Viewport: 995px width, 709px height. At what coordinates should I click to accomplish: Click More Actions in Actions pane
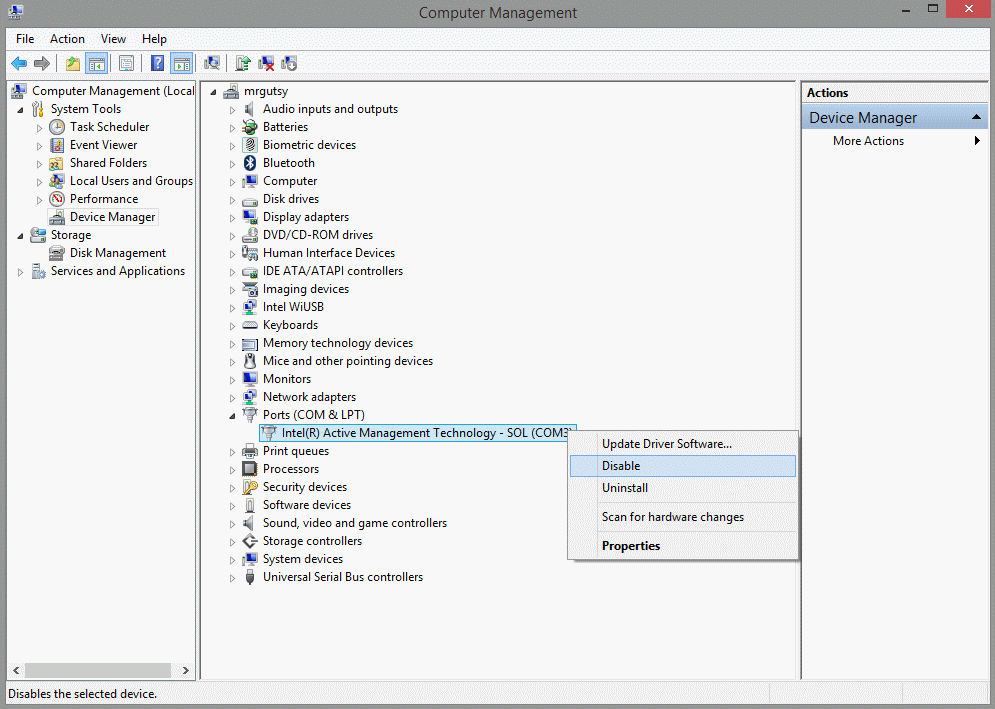868,141
